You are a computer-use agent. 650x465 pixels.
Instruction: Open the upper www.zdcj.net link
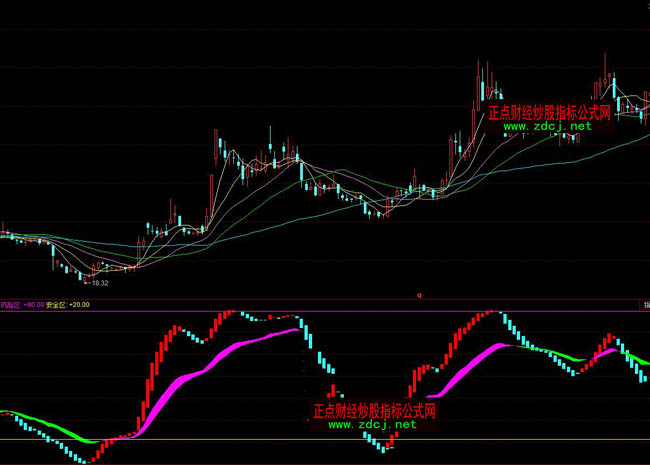[x=547, y=127]
